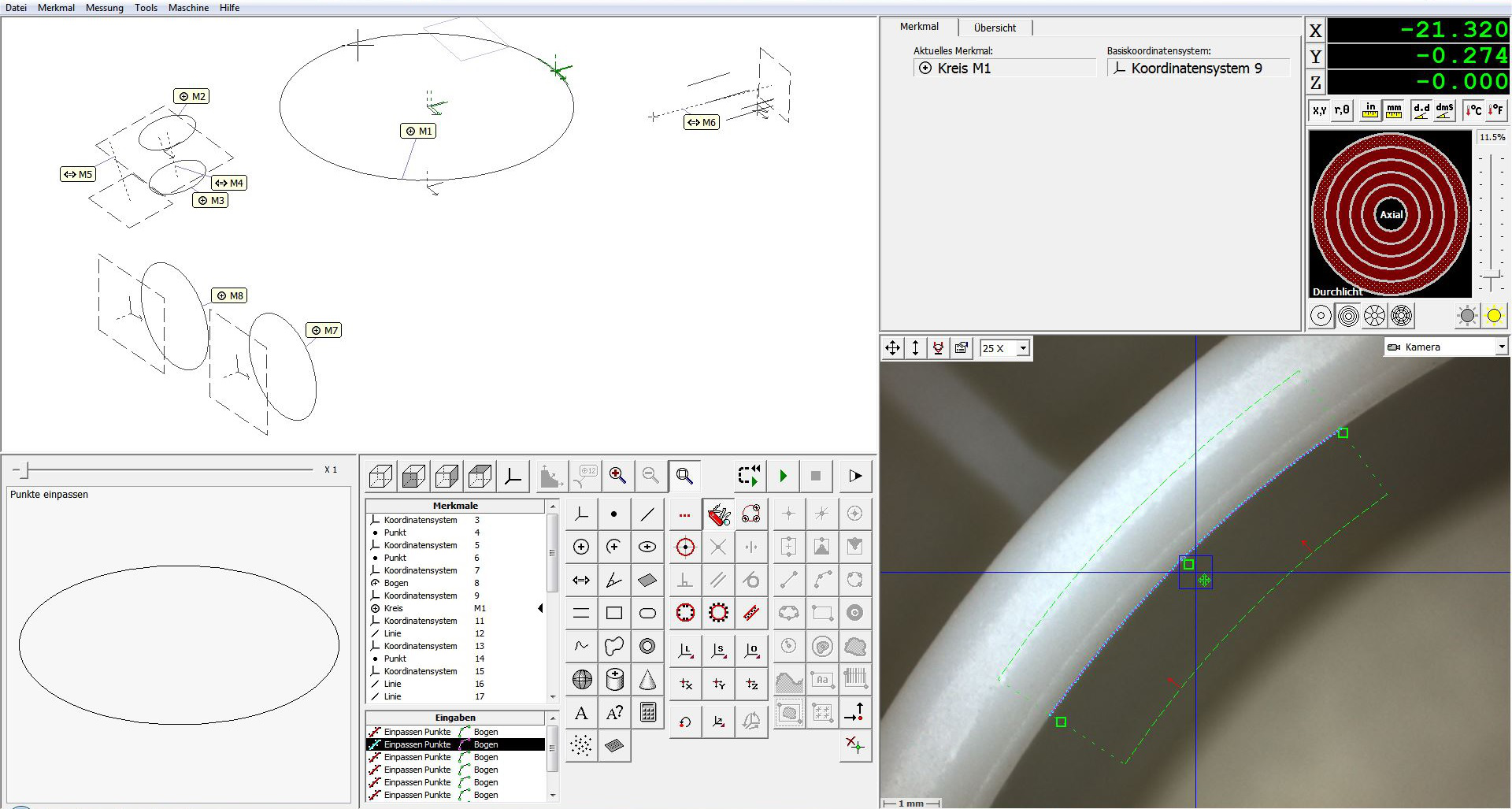Open the Messung menu
Image resolution: width=1512 pixels, height=809 pixels.
point(104,8)
